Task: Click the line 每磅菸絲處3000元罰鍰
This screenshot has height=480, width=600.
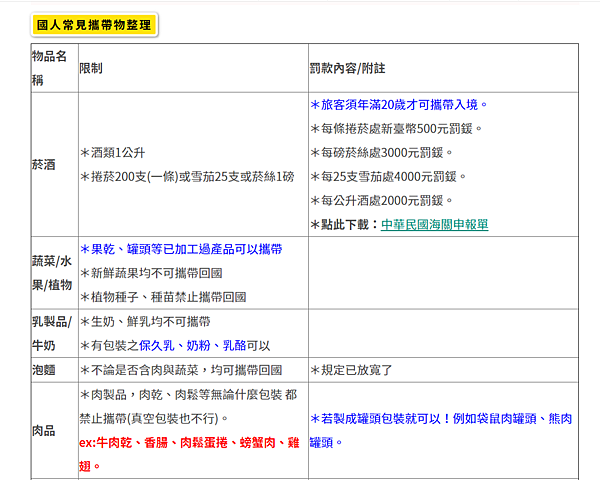Action: pos(382,153)
